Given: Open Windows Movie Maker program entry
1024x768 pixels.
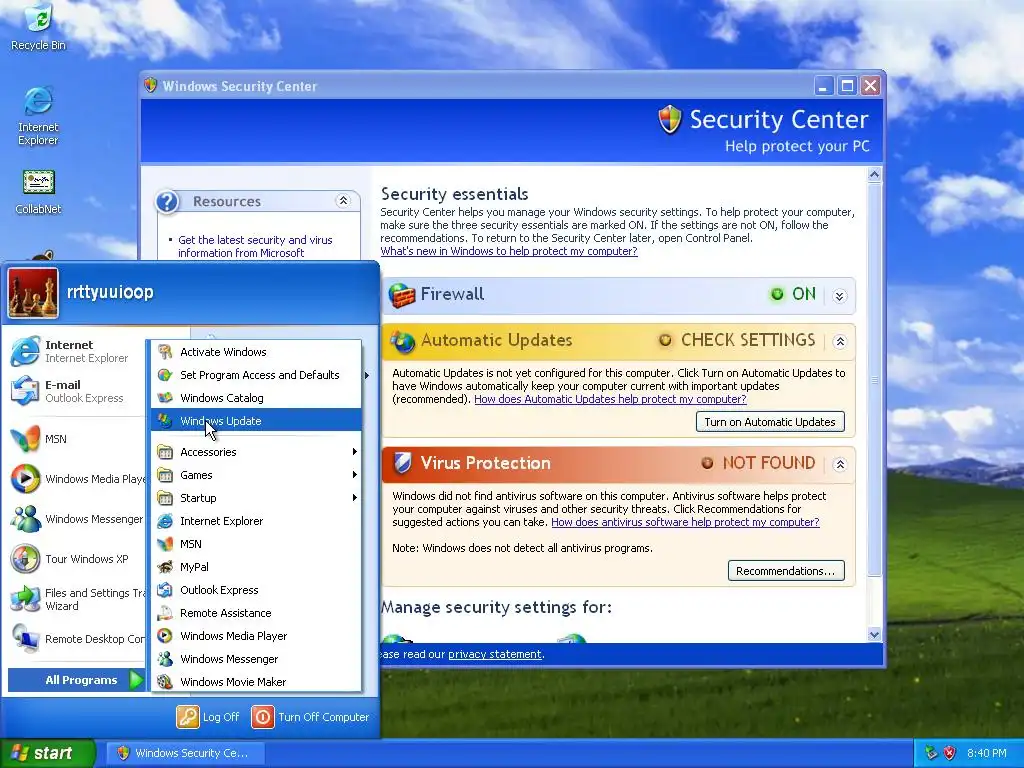Looking at the screenshot, I should [x=256, y=682].
